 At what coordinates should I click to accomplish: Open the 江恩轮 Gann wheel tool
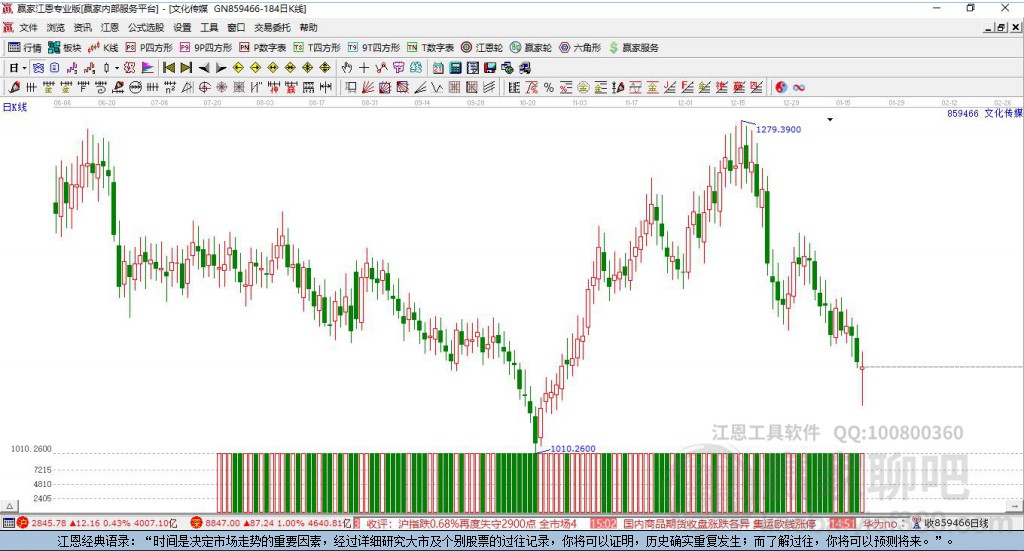[x=481, y=47]
